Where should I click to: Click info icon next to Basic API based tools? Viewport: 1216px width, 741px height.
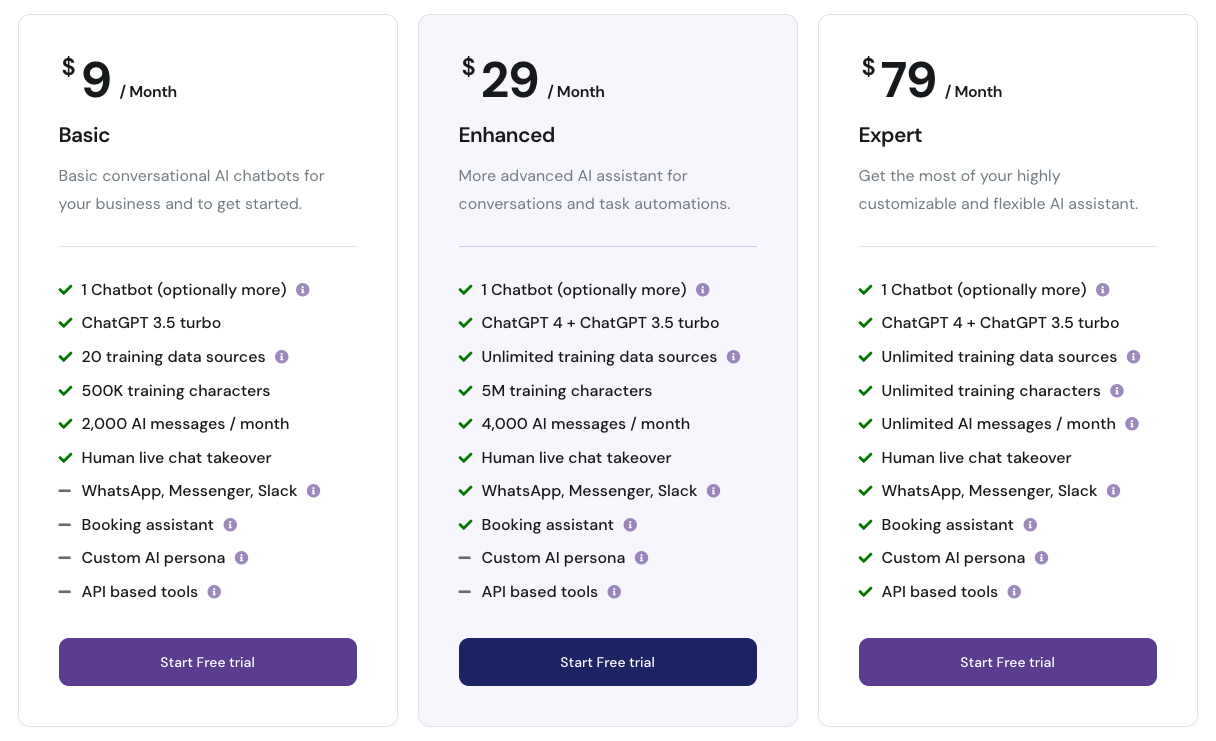[x=214, y=592]
